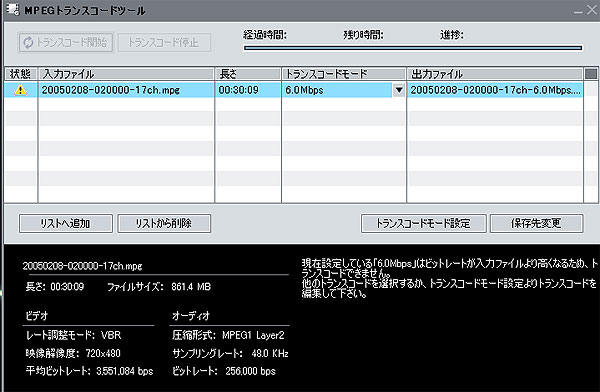This screenshot has height=392, width=600.
Task: Click the リストから削除 button
Action: click(164, 223)
